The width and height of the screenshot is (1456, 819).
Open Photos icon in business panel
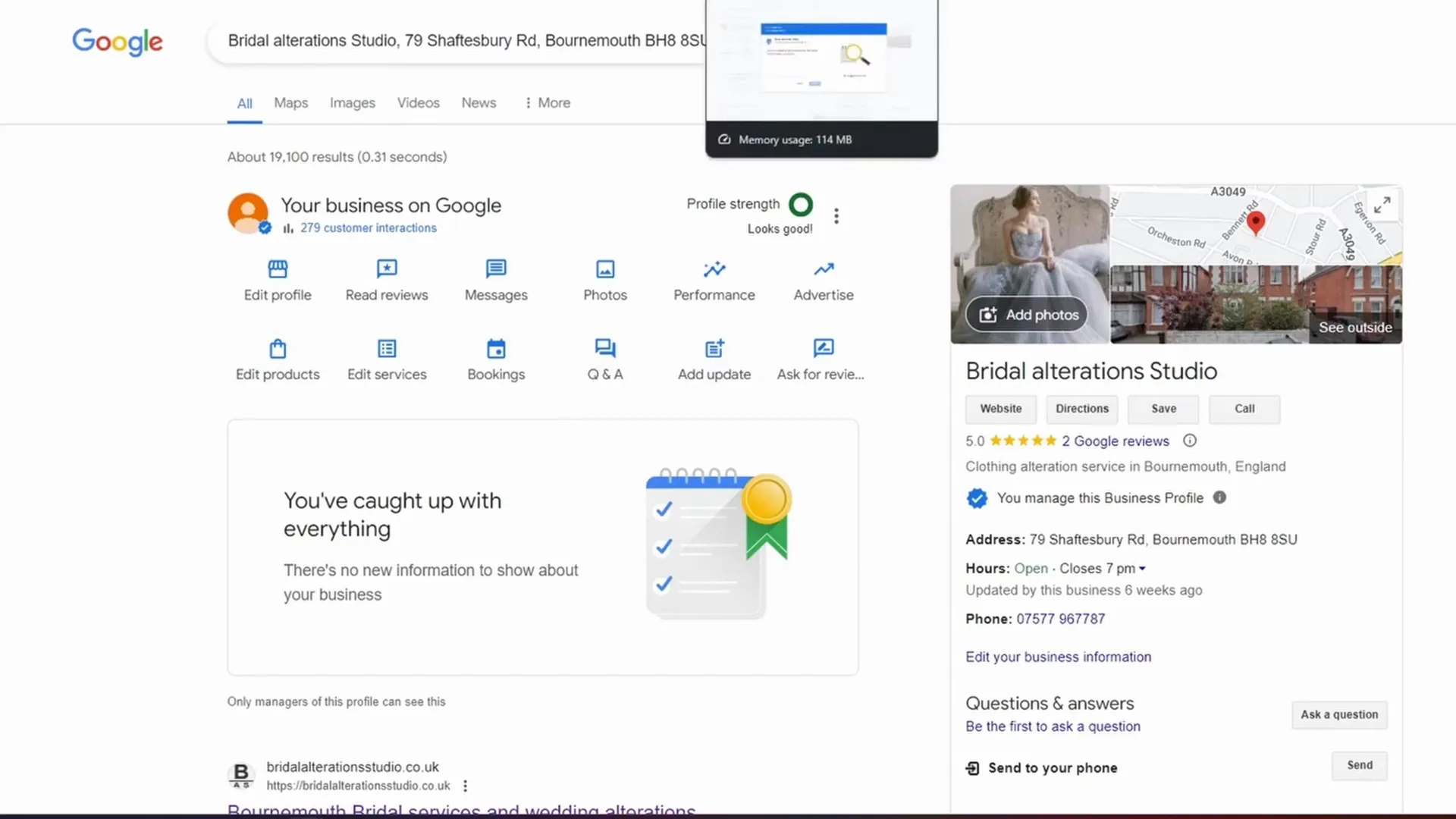click(605, 269)
